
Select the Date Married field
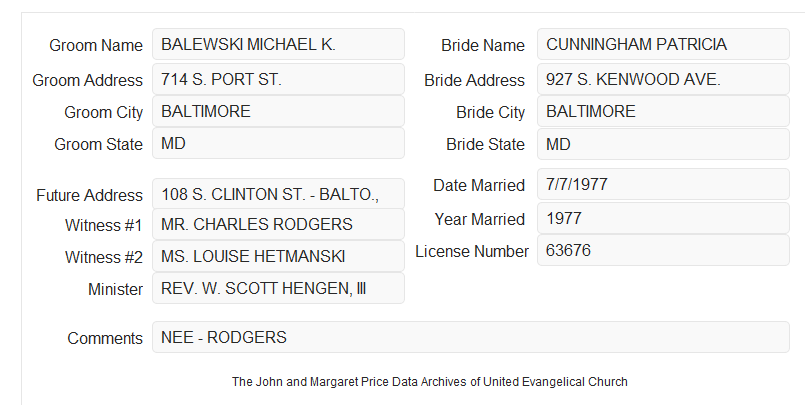pos(663,184)
